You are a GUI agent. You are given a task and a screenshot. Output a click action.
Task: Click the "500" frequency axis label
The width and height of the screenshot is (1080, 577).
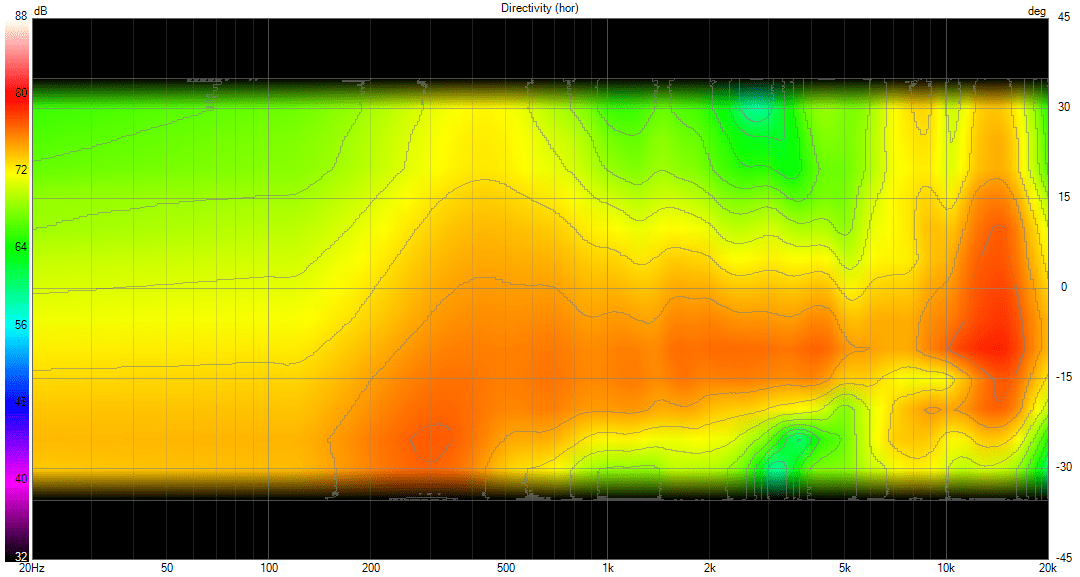tap(506, 568)
